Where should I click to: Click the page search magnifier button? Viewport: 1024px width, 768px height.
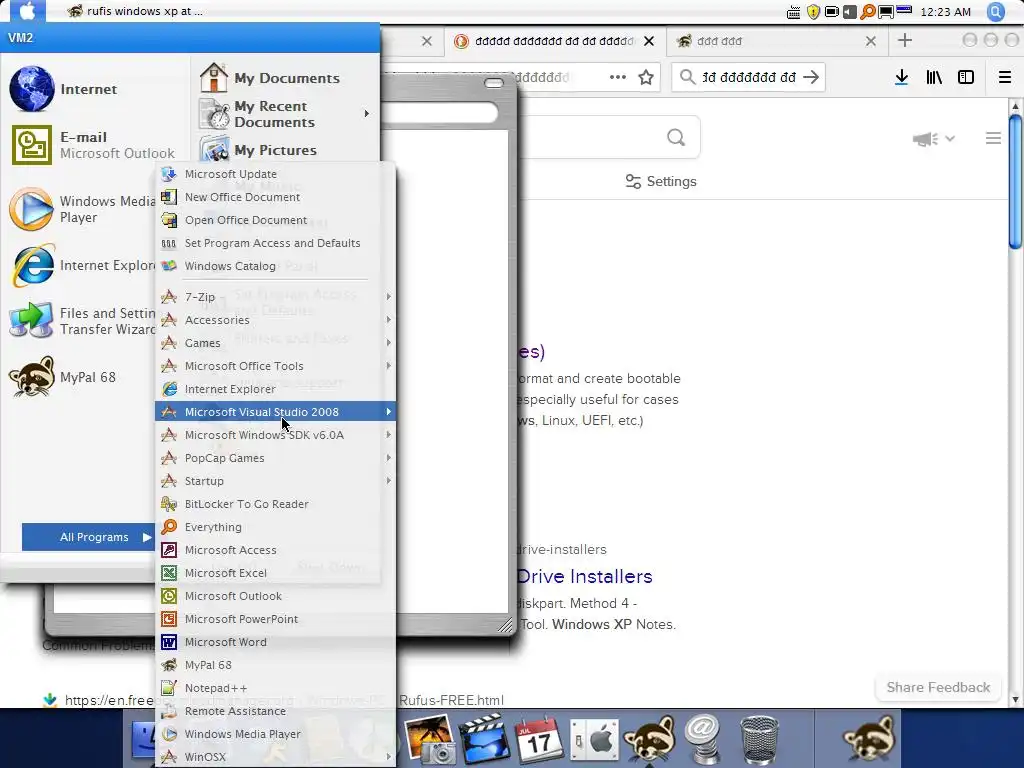click(676, 137)
